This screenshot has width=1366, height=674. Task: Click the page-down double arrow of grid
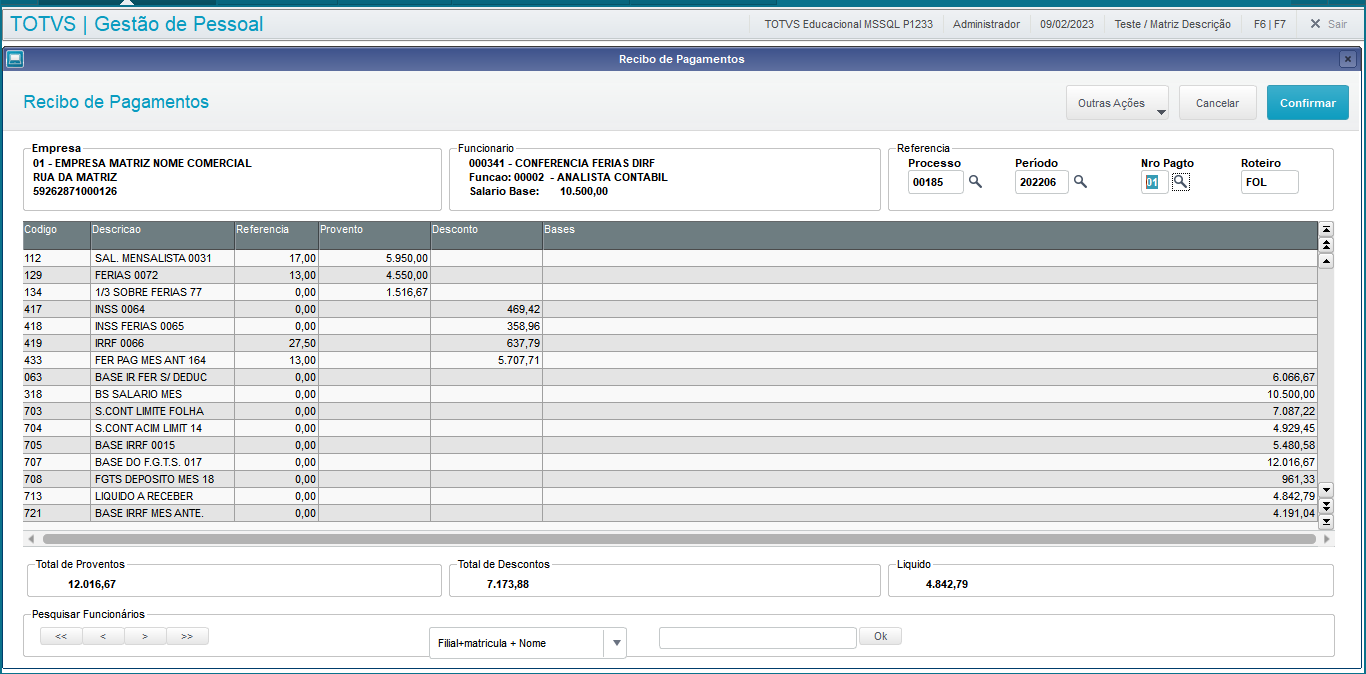click(x=1326, y=506)
